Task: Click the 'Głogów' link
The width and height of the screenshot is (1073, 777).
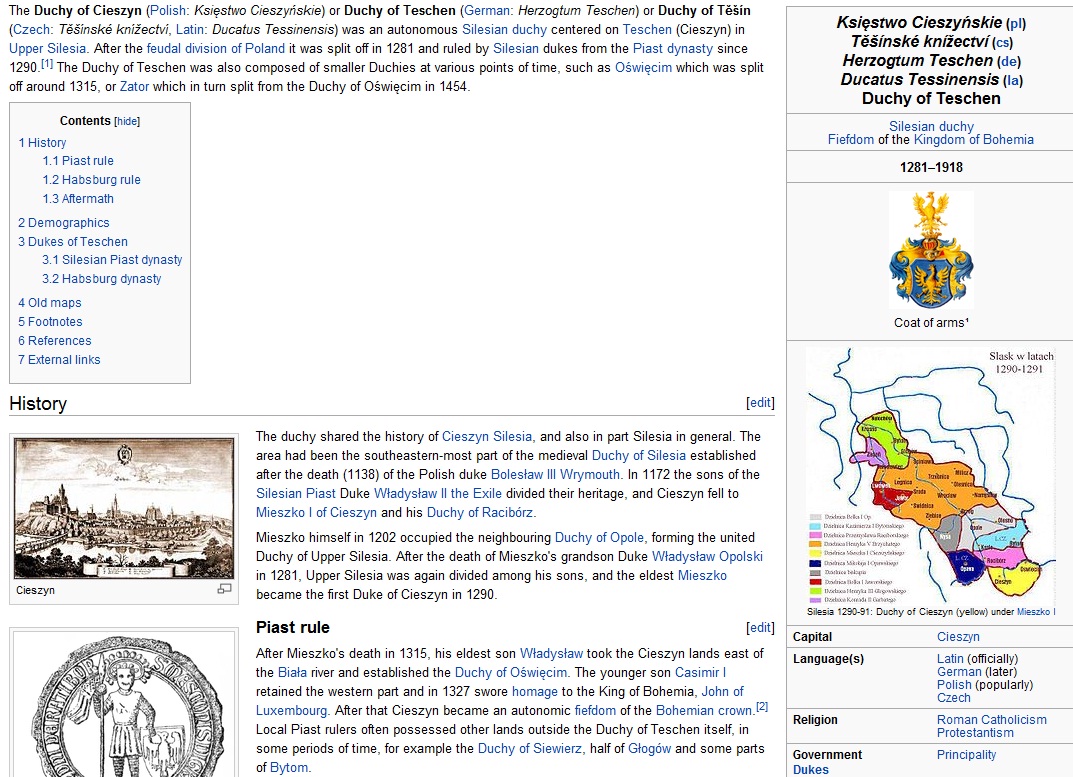Action: coord(649,749)
